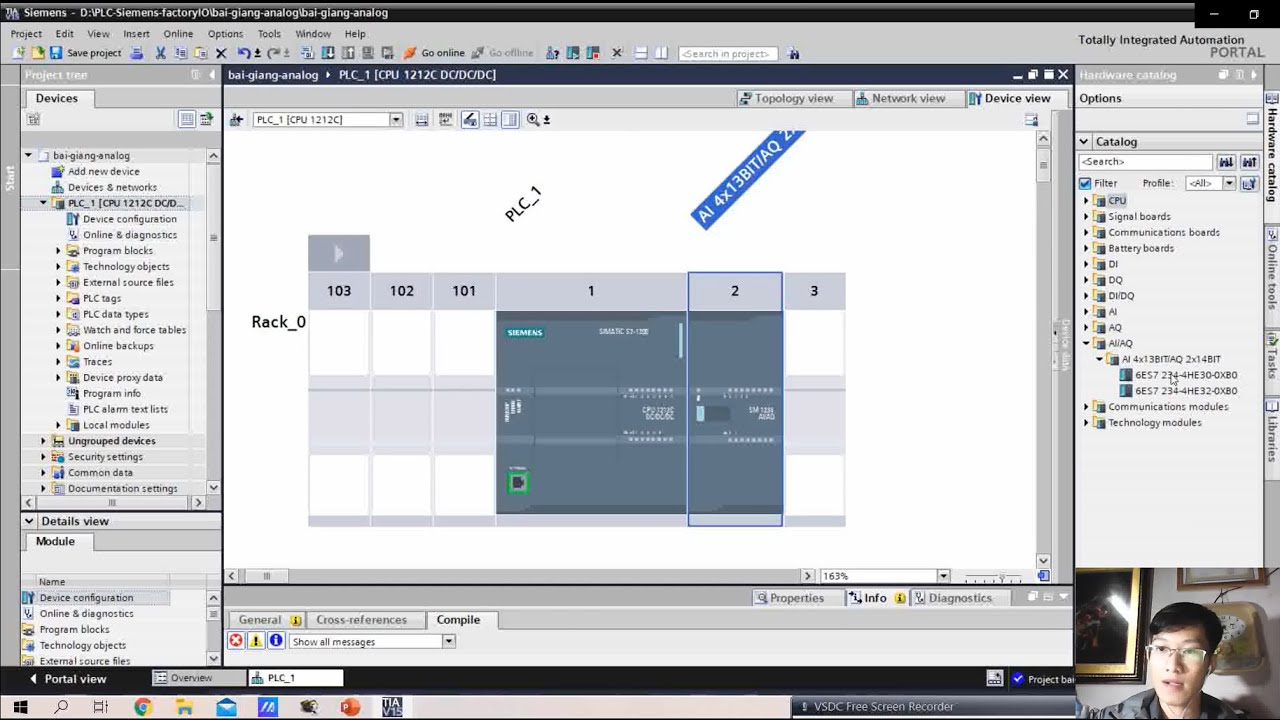Click the PLC_1 editor button in bottom bar
The image size is (1280, 720).
pos(295,678)
